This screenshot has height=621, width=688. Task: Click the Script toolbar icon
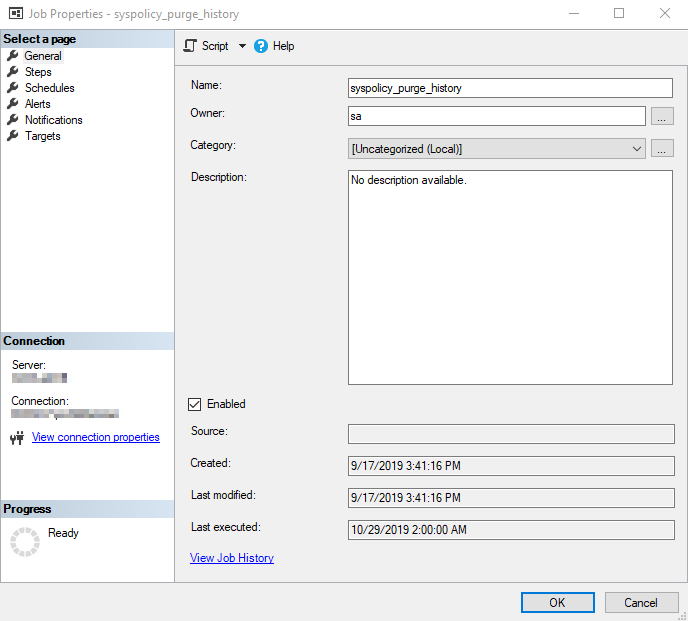(190, 46)
